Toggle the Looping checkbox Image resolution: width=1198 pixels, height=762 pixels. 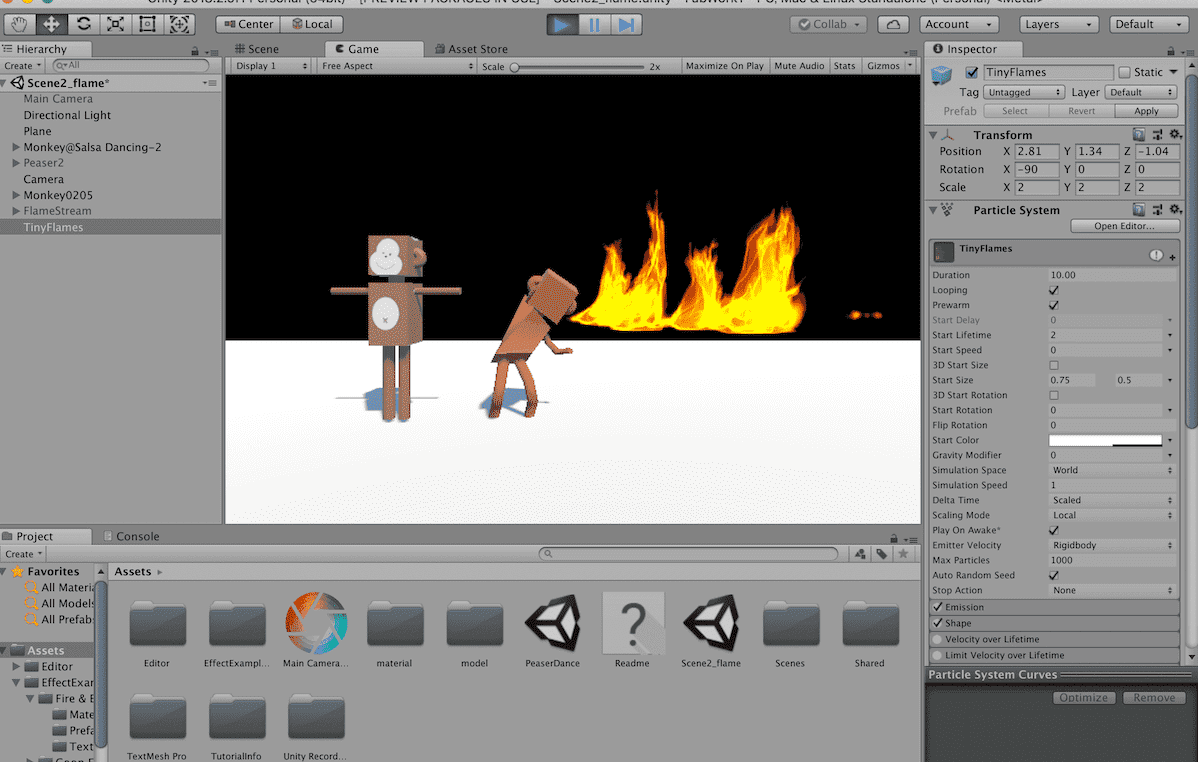point(1054,290)
